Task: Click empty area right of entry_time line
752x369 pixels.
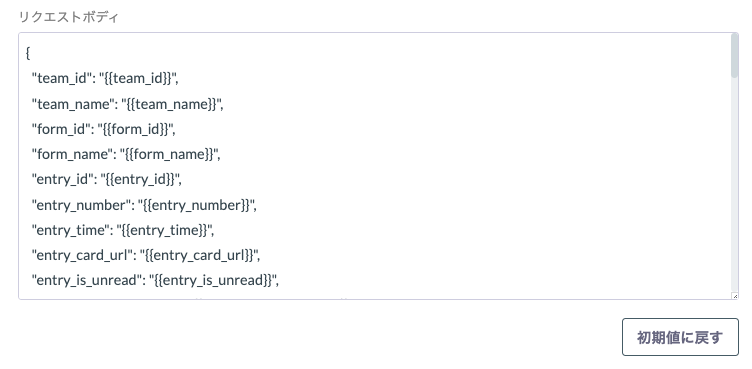Action: 470,230
